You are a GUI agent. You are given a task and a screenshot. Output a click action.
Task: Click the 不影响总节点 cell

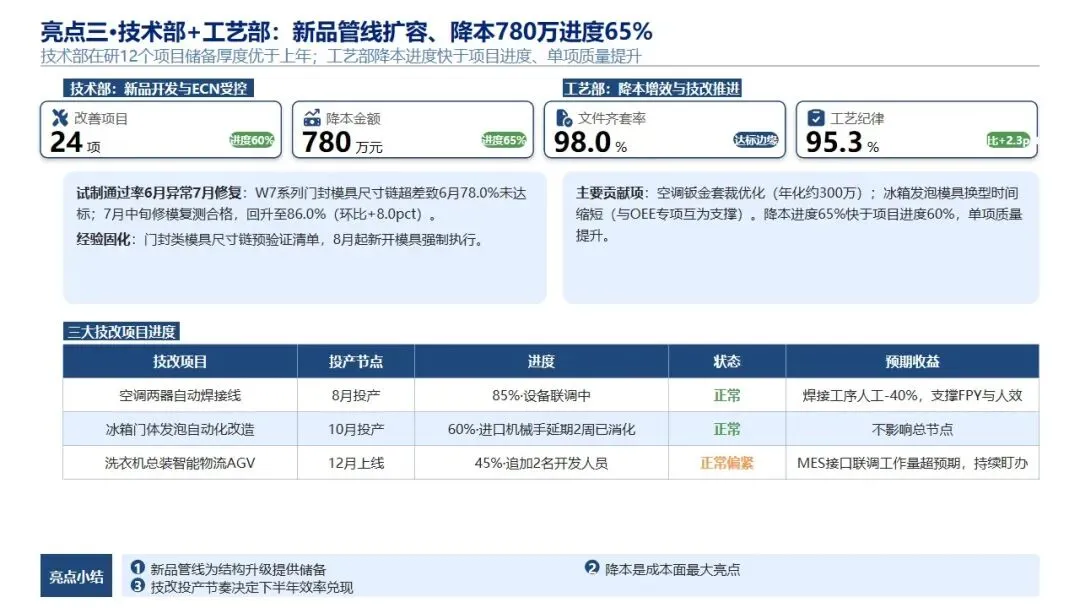[913, 429]
